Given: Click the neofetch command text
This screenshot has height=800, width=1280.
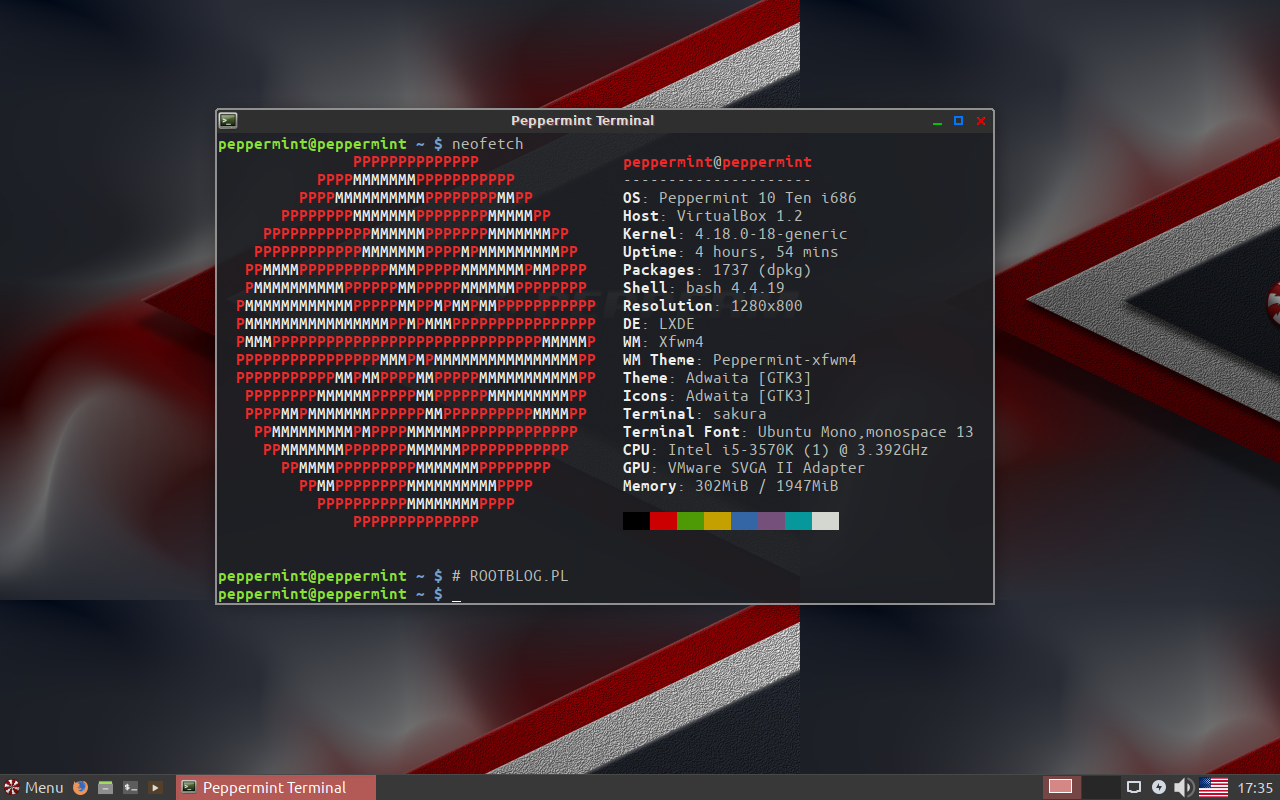Looking at the screenshot, I should tap(487, 144).
